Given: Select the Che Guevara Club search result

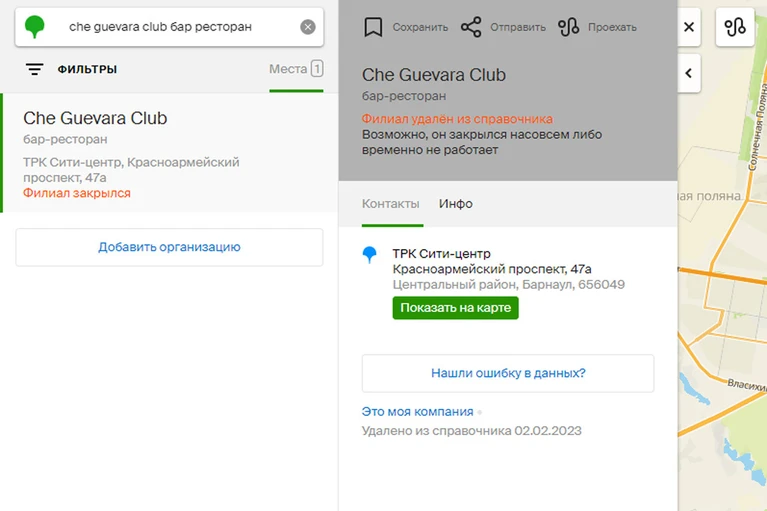Looking at the screenshot, I should (169, 153).
